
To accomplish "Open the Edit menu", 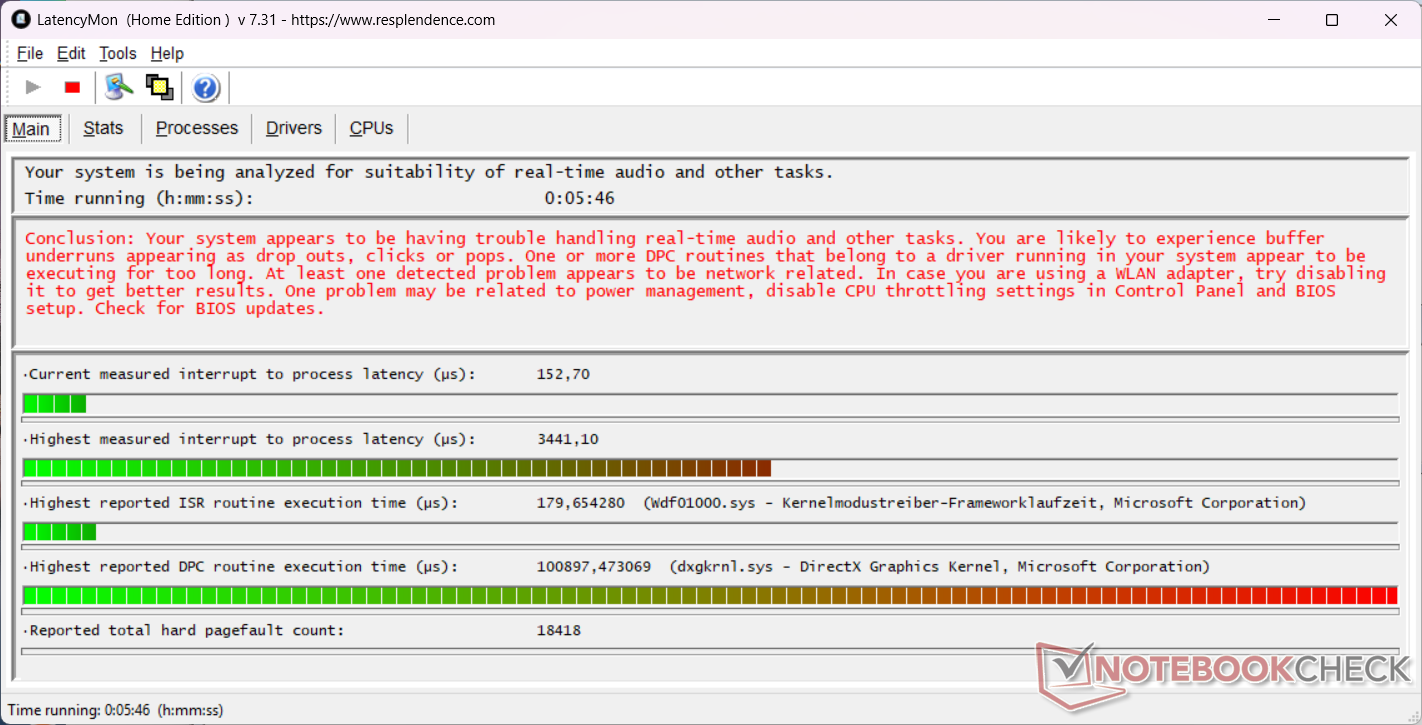I will coord(71,54).
